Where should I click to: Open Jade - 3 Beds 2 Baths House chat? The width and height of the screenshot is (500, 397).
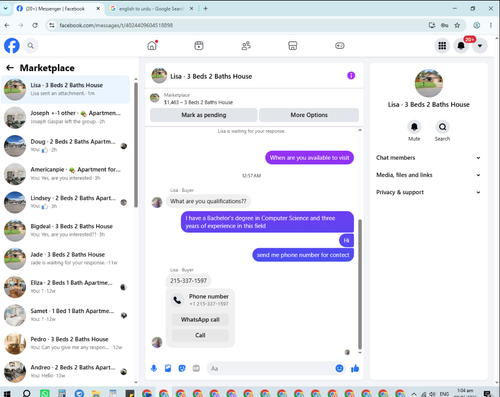coord(66,258)
